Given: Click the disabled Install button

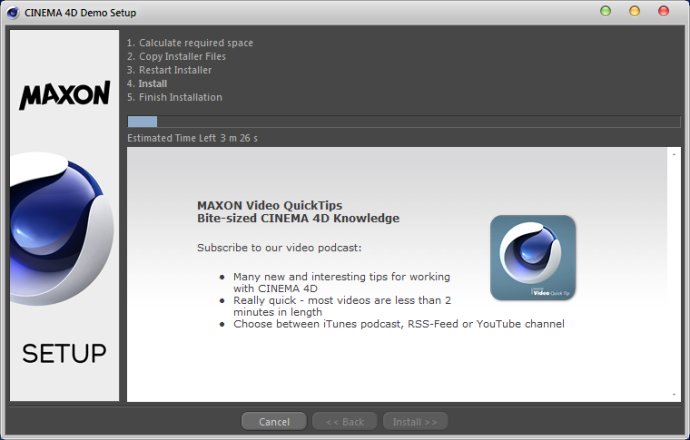Looking at the screenshot, I should (415, 422).
